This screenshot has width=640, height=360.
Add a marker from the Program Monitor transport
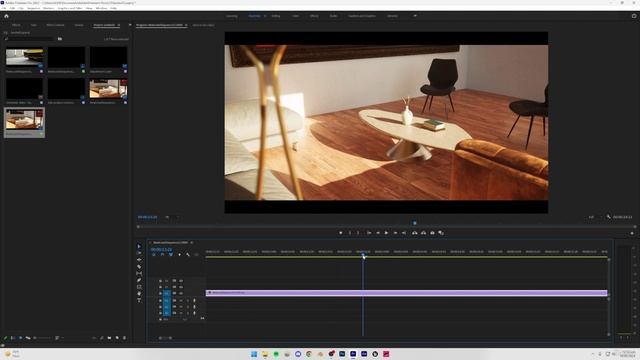point(340,233)
